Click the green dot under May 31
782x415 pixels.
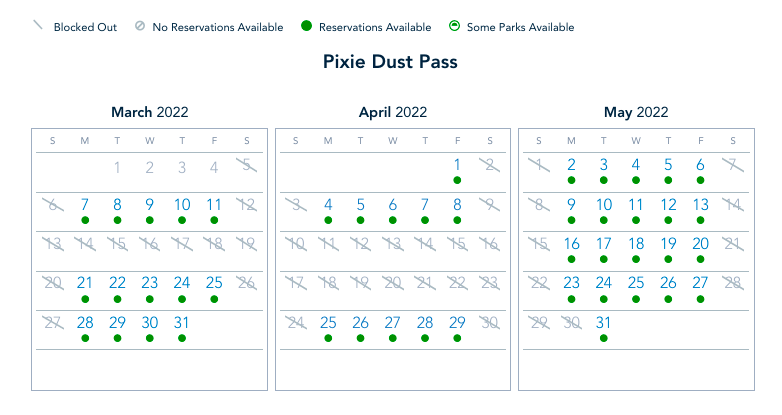point(604,338)
